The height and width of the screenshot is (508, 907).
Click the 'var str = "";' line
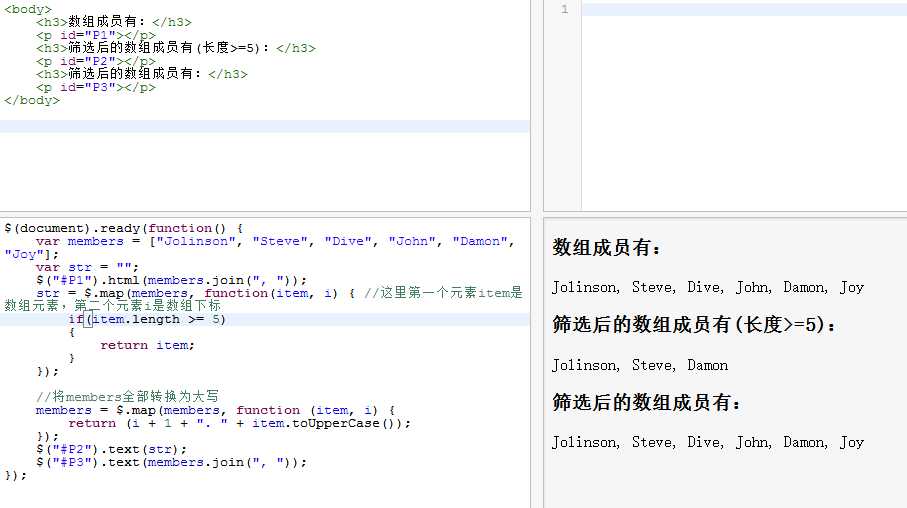87,267
